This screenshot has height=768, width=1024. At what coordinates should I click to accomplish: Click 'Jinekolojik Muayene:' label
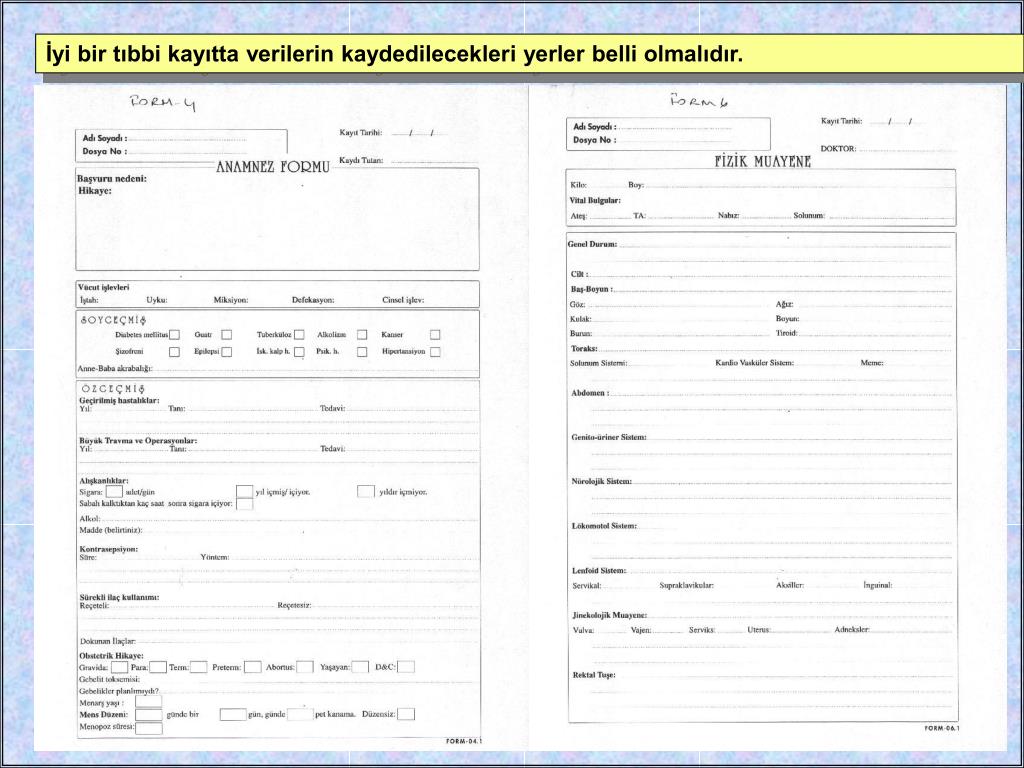[x=609, y=615]
